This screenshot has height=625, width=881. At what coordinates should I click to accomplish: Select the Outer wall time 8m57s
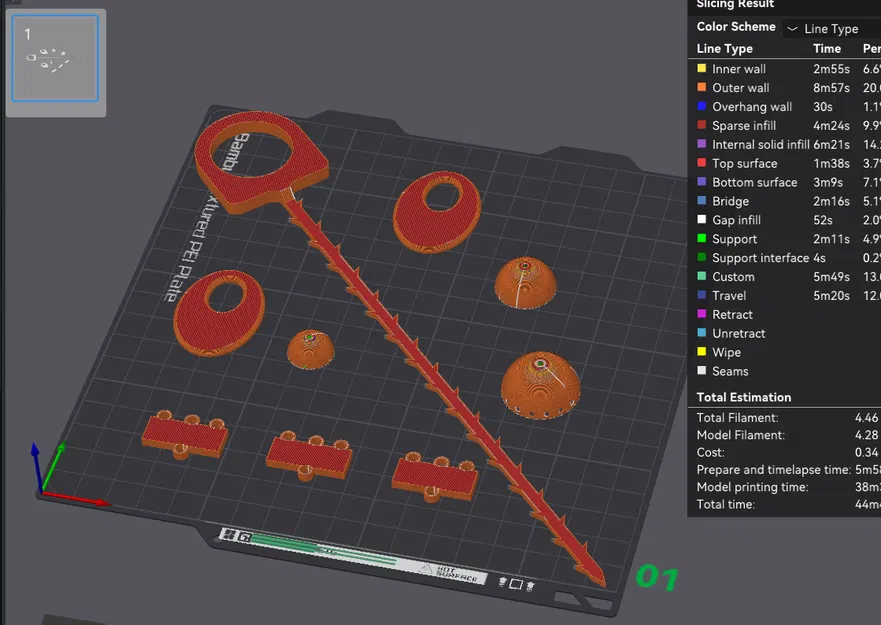pyautogui.click(x=832, y=88)
